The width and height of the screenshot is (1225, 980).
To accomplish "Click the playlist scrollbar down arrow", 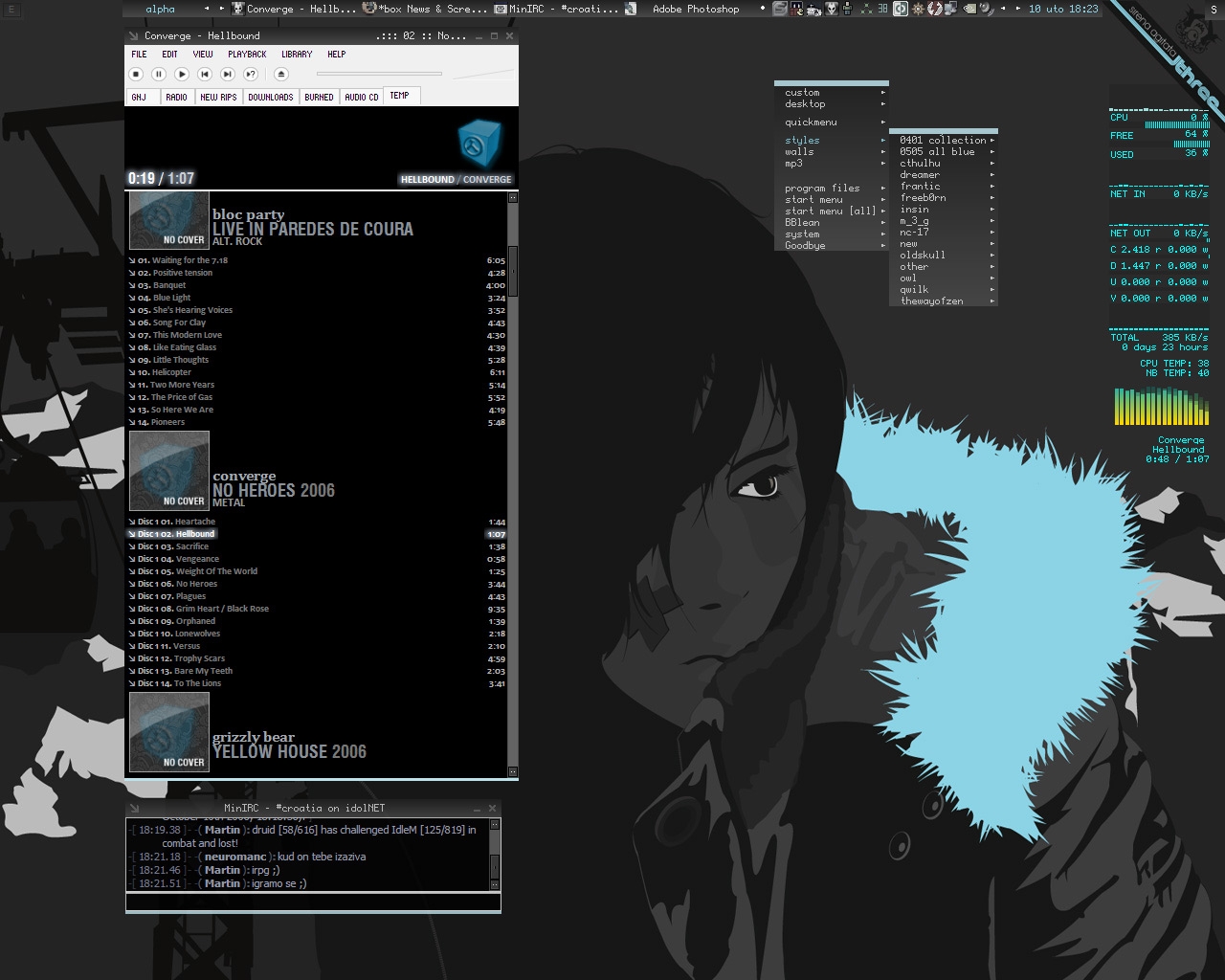I will (513, 771).
